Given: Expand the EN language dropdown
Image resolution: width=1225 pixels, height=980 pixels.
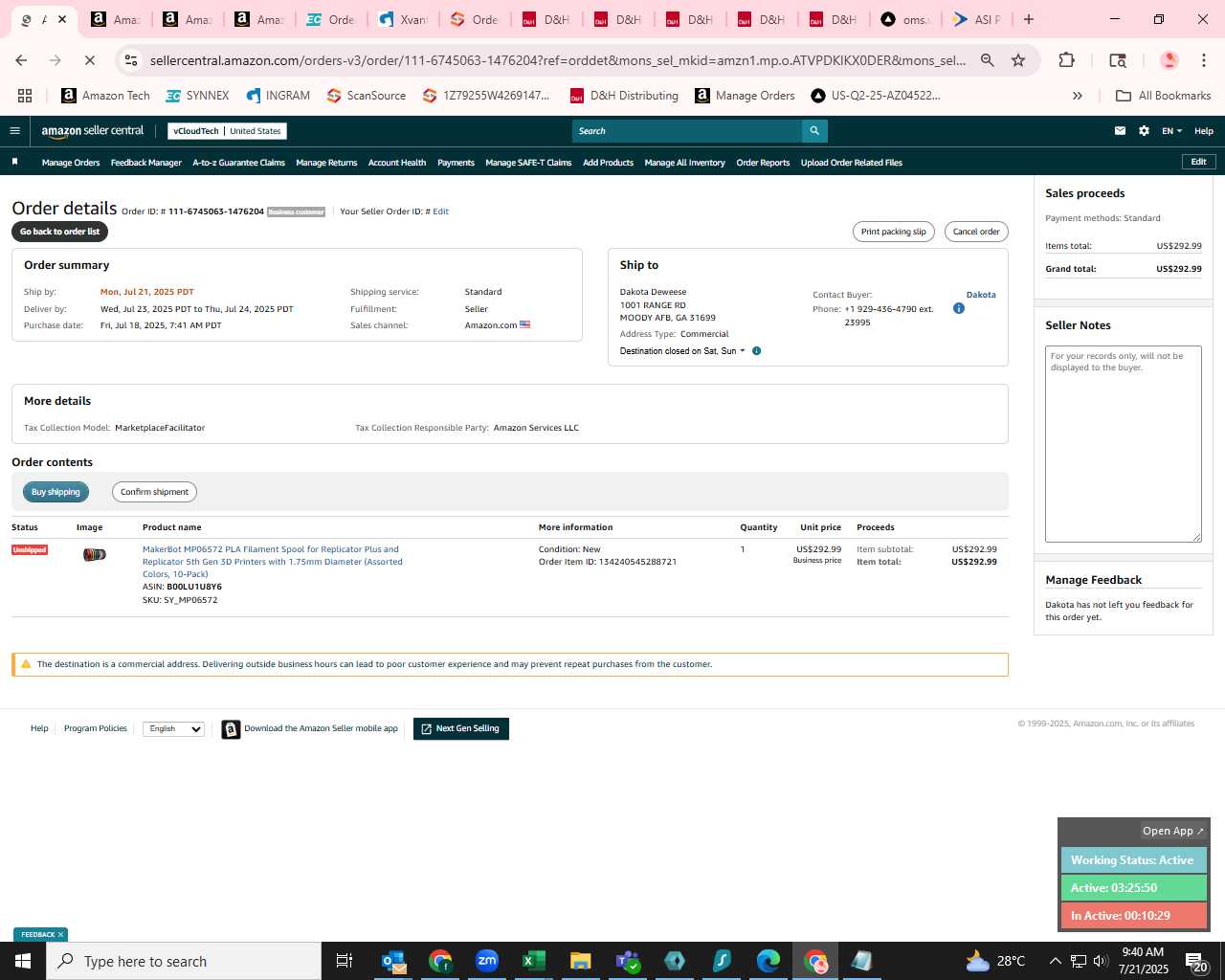Looking at the screenshot, I should (1171, 131).
